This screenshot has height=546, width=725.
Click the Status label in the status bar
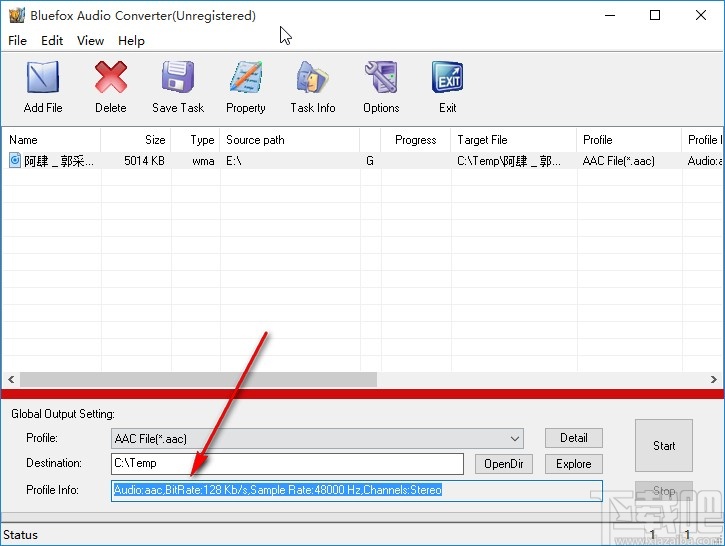[20, 535]
